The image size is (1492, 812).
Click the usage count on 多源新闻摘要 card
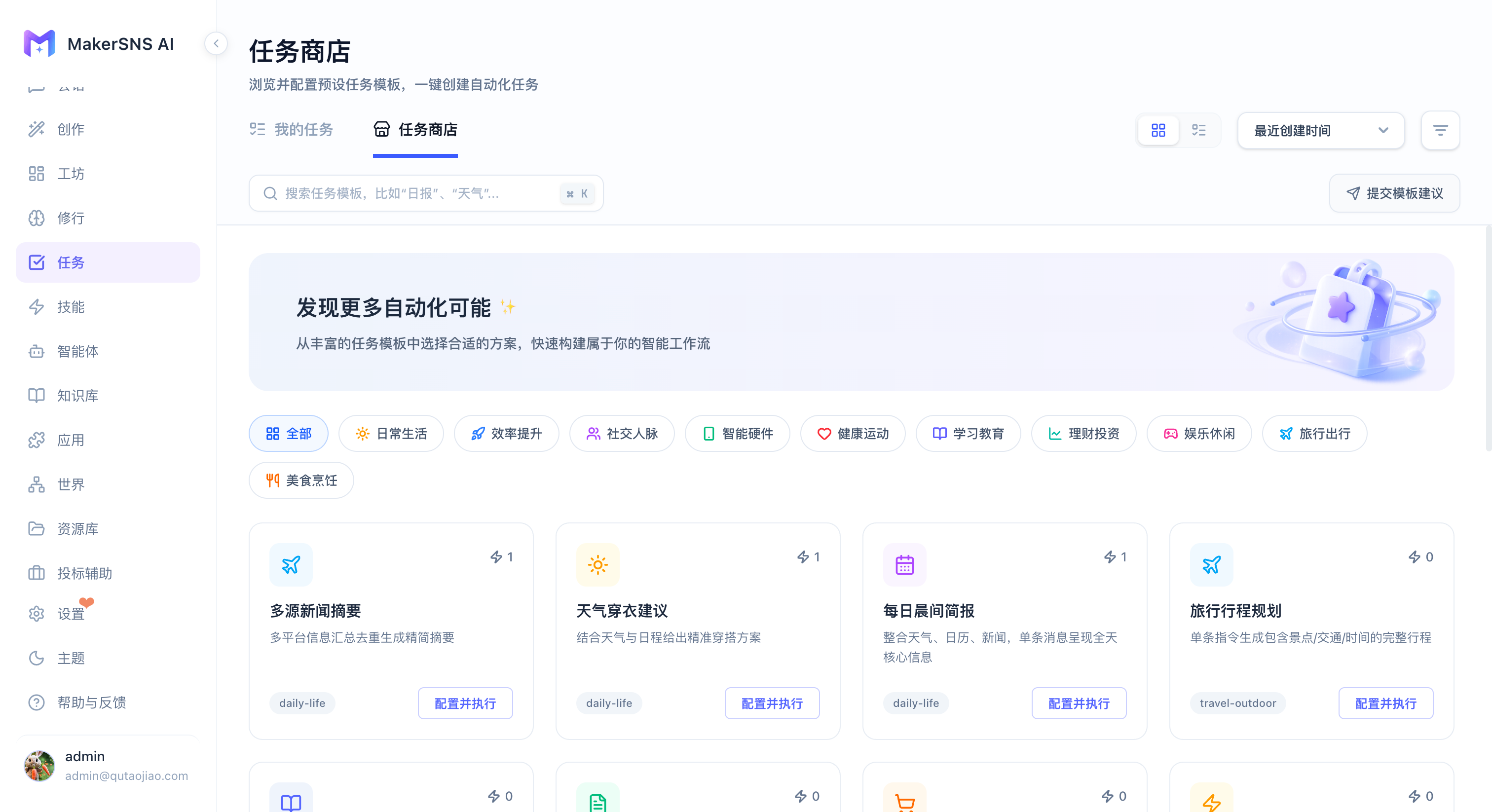coord(502,557)
